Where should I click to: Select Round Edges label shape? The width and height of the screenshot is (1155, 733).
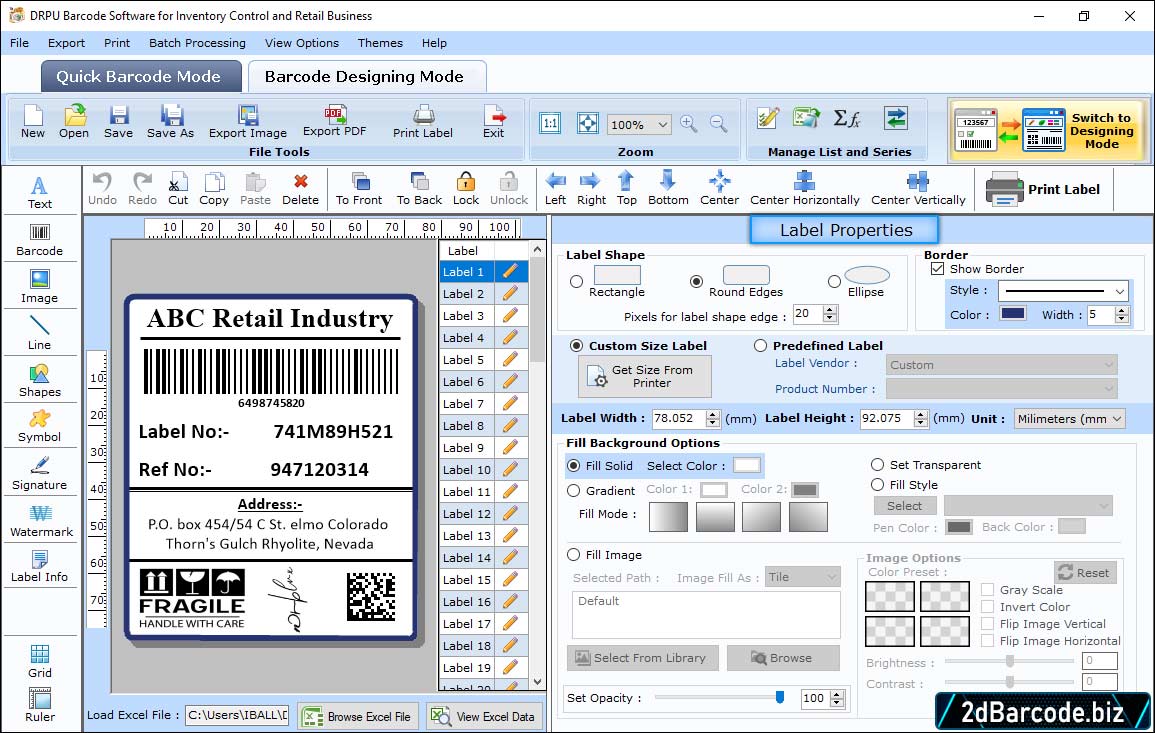click(696, 281)
